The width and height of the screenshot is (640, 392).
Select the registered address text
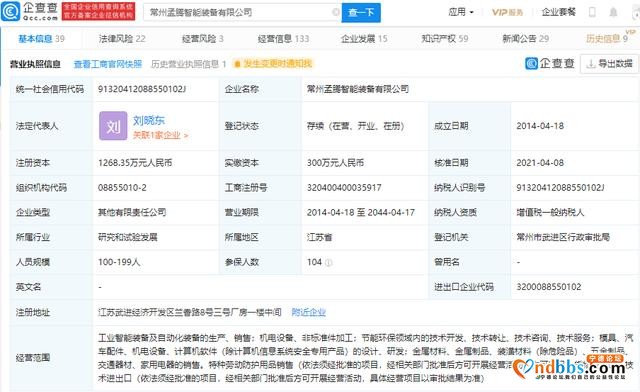[189, 312]
